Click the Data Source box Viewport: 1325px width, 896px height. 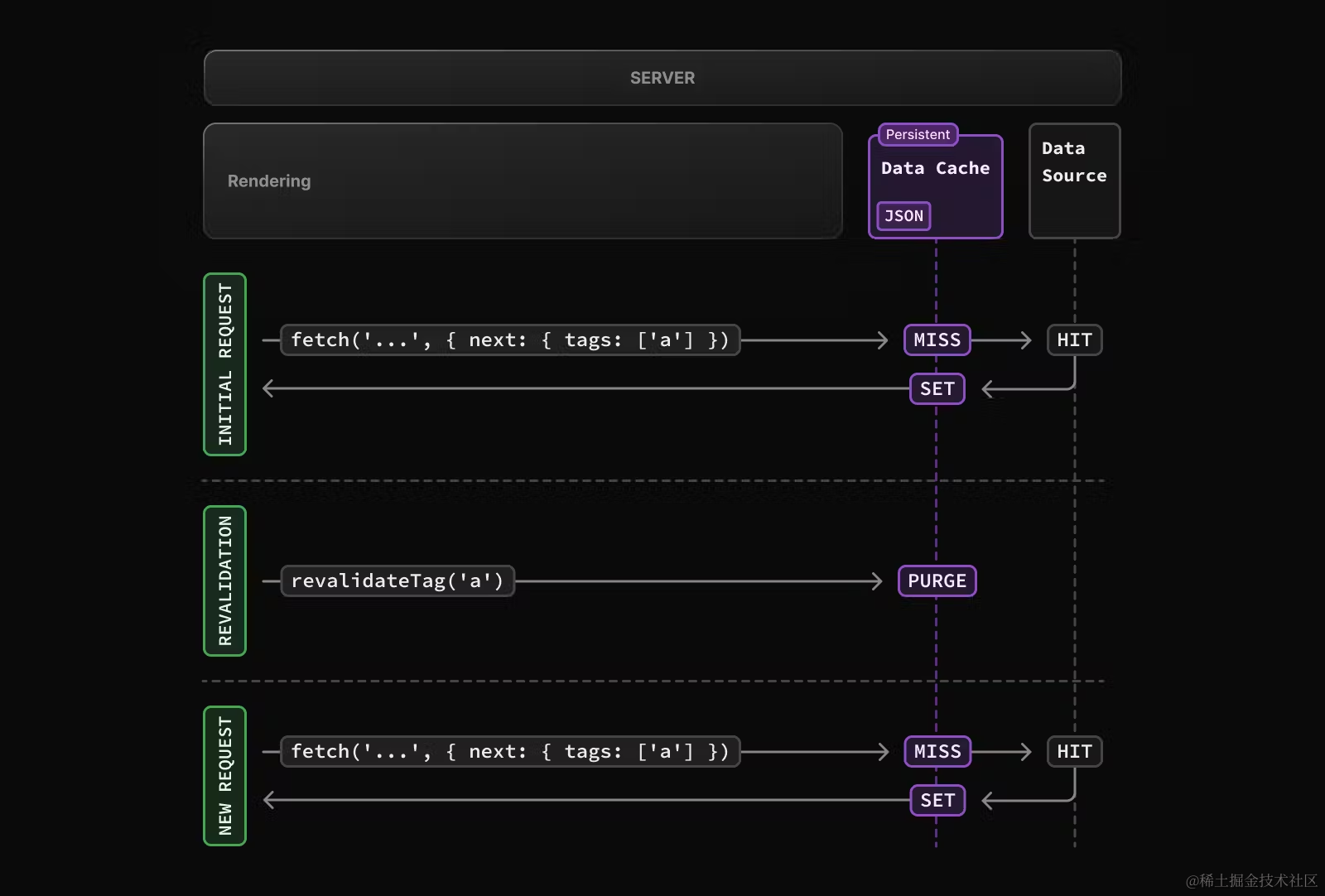coord(1074,181)
